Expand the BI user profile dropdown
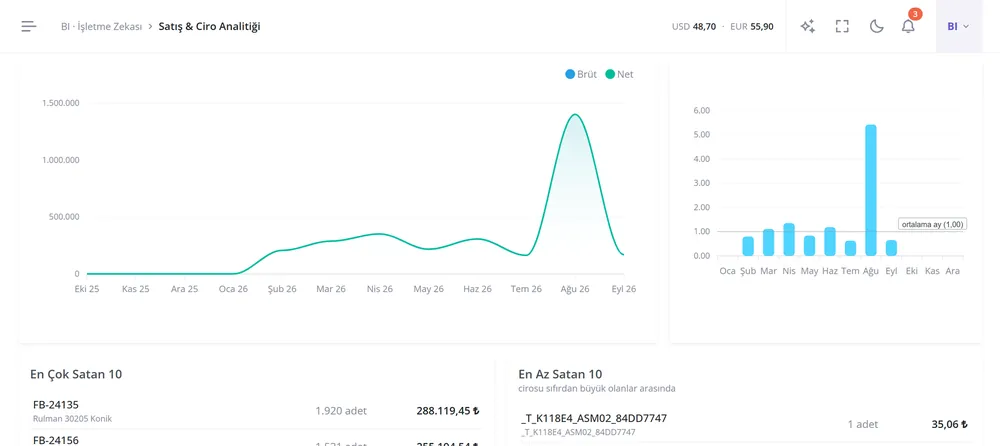The width and height of the screenshot is (1000, 446). coord(959,26)
